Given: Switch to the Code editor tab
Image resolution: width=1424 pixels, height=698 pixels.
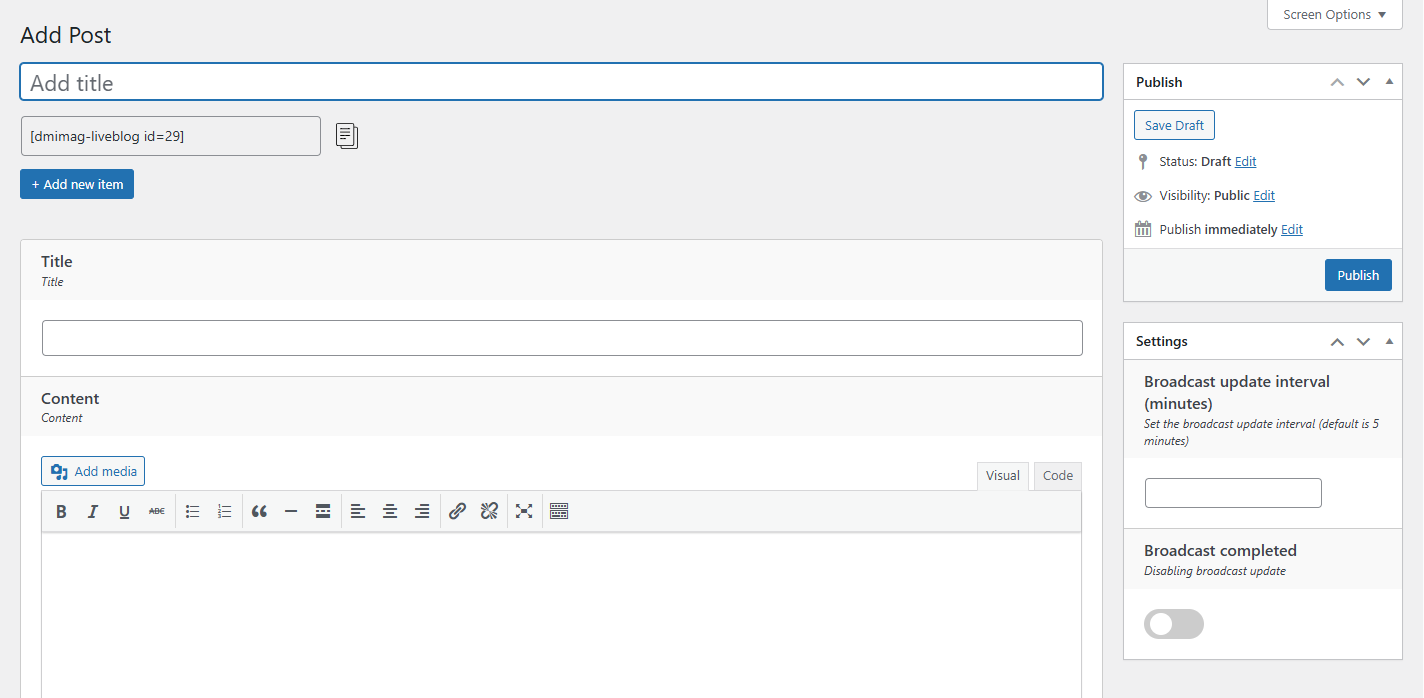Looking at the screenshot, I should tap(1058, 476).
